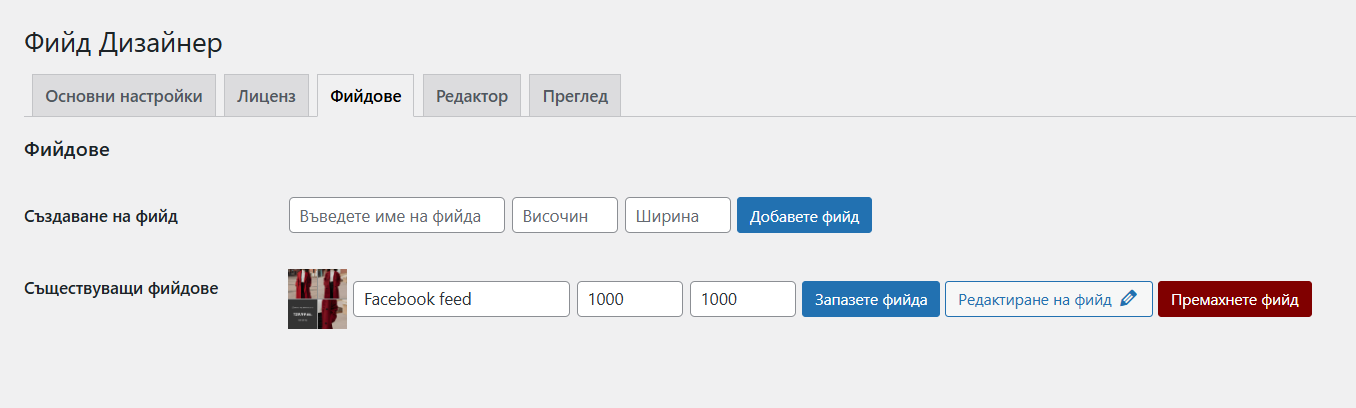Save the feed with Запазете фийда

point(870,299)
